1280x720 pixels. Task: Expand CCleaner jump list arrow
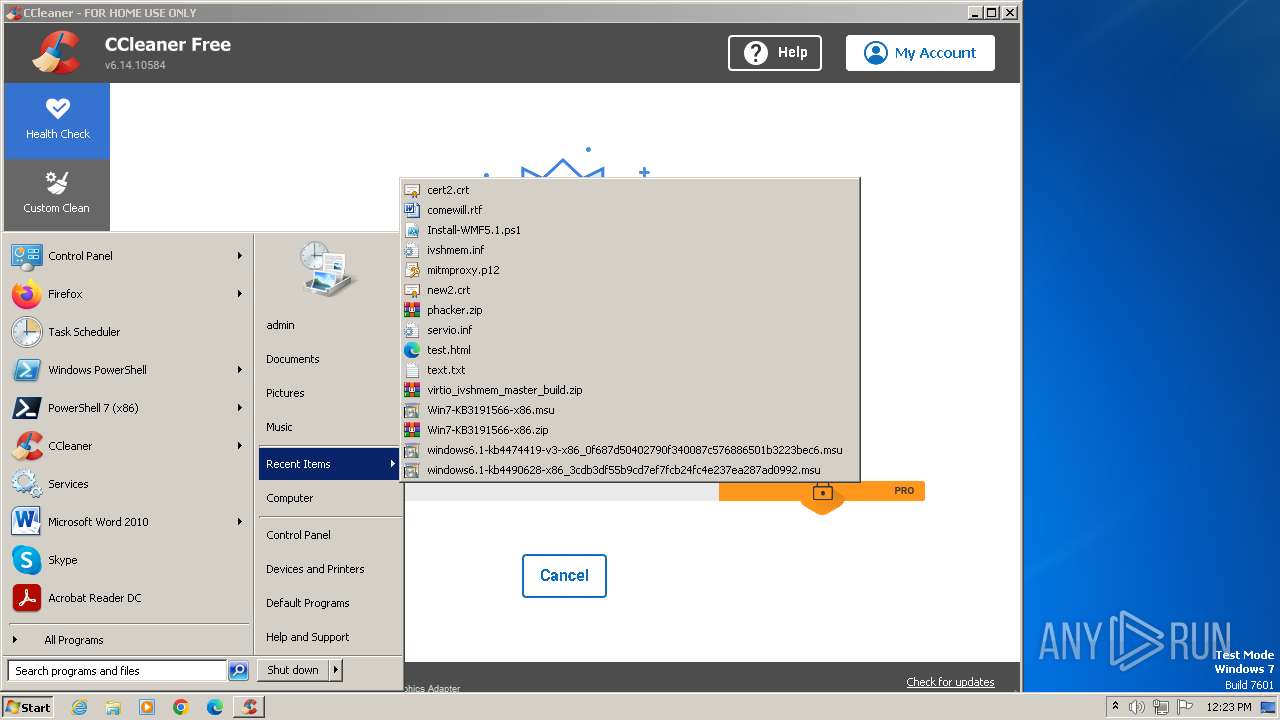coord(240,446)
